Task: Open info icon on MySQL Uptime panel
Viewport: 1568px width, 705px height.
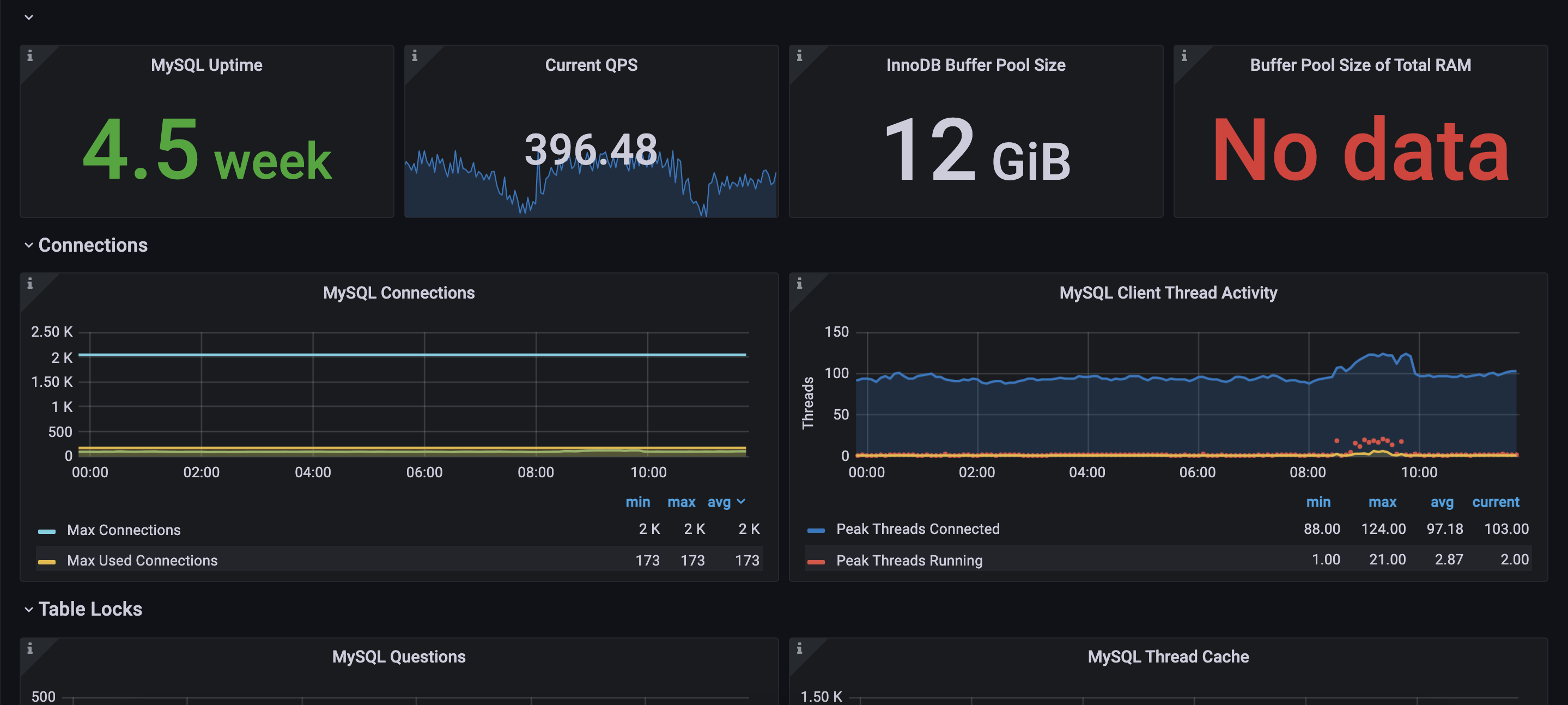Action: (30, 56)
